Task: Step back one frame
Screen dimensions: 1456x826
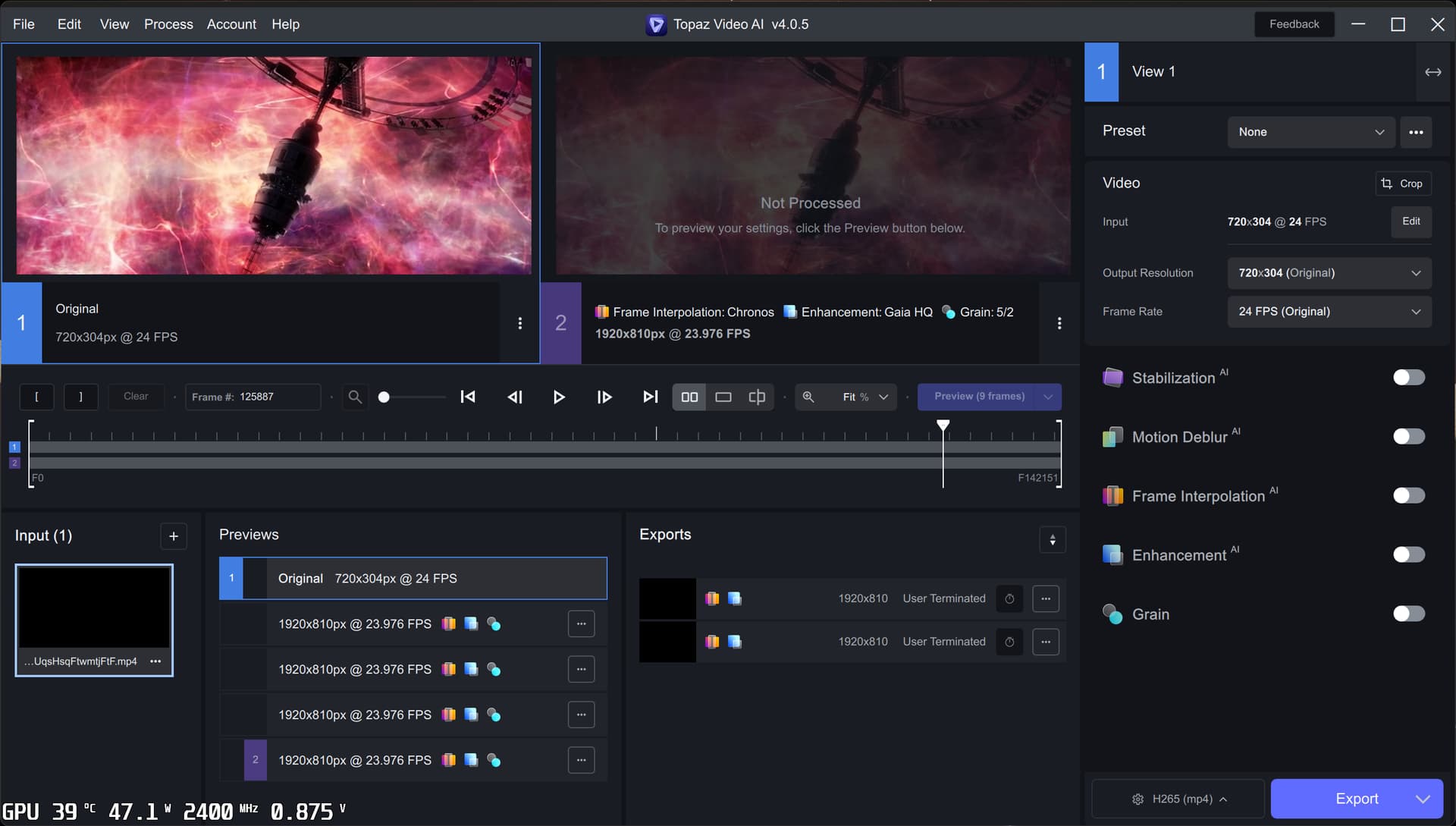Action: (515, 397)
